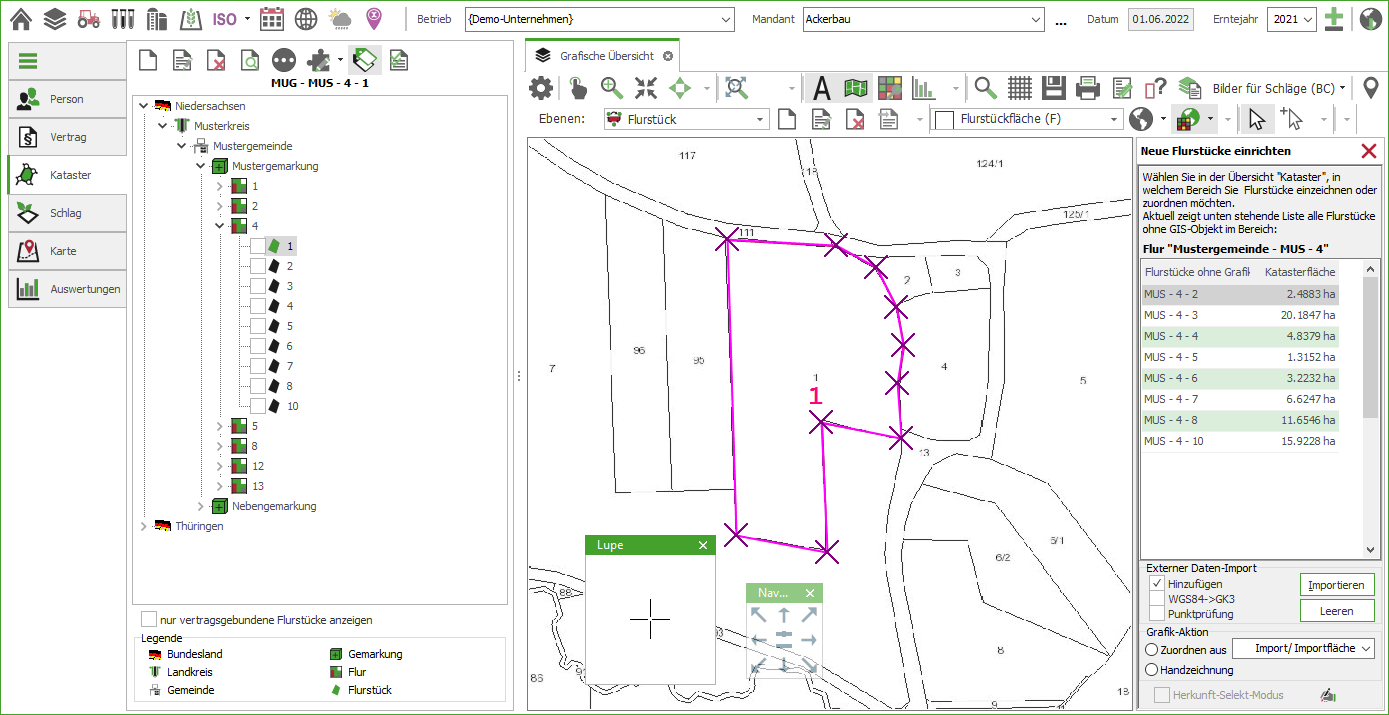Click the settings gear in map toolbar

pos(541,88)
